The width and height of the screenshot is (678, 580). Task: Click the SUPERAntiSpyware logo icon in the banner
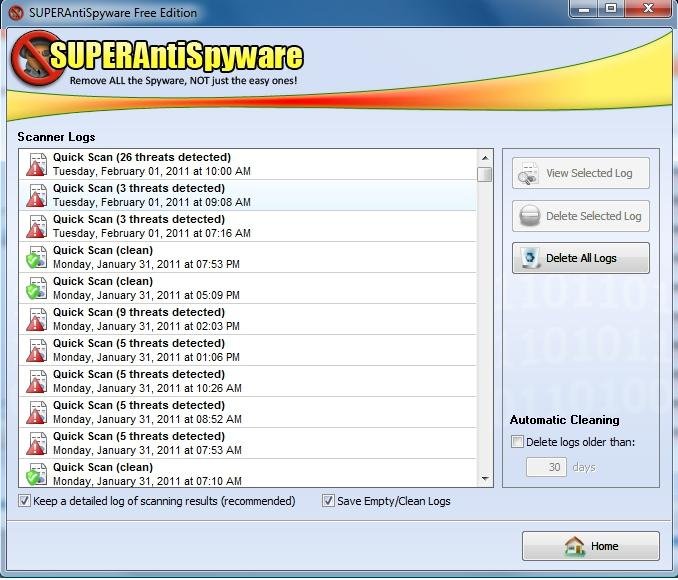pos(38,58)
